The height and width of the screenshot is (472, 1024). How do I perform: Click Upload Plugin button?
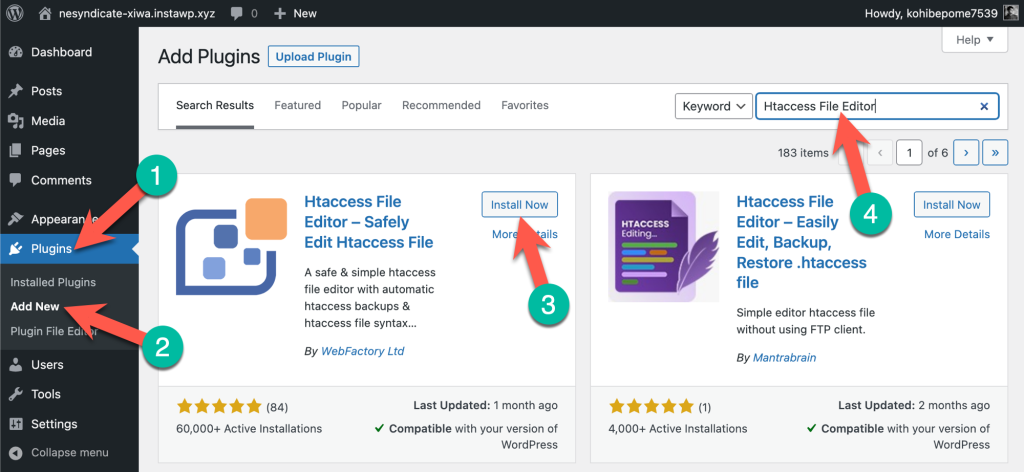click(x=313, y=57)
